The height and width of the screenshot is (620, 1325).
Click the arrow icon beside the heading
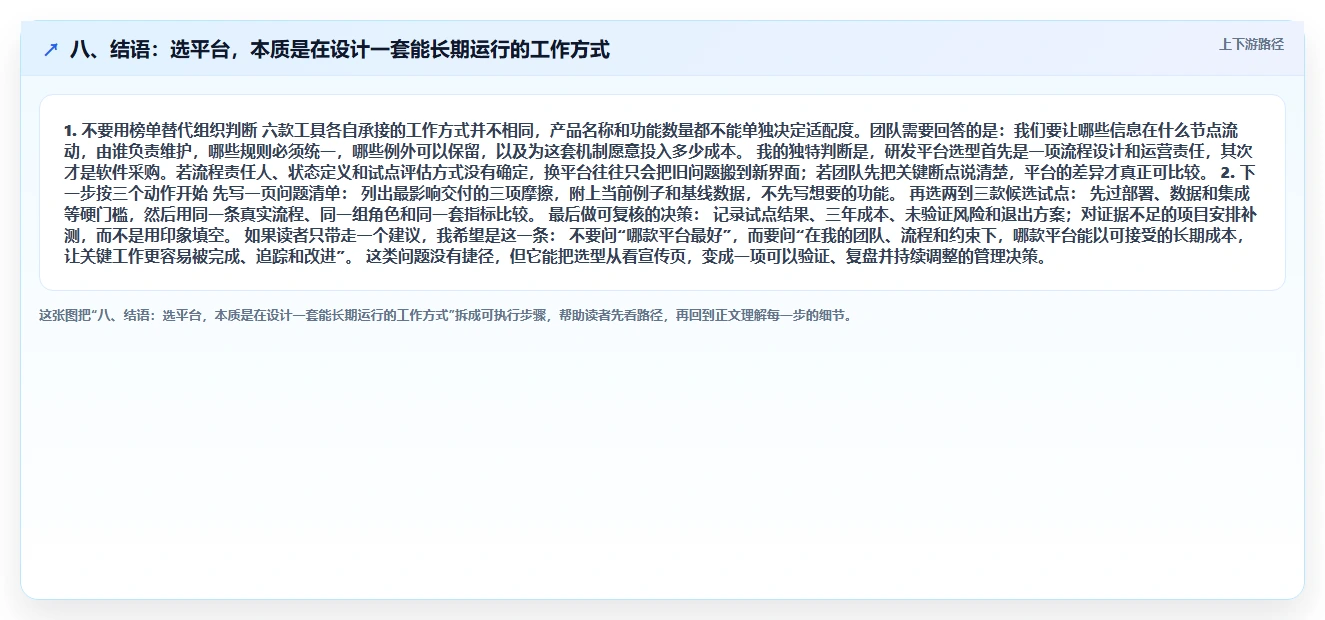[x=51, y=50]
